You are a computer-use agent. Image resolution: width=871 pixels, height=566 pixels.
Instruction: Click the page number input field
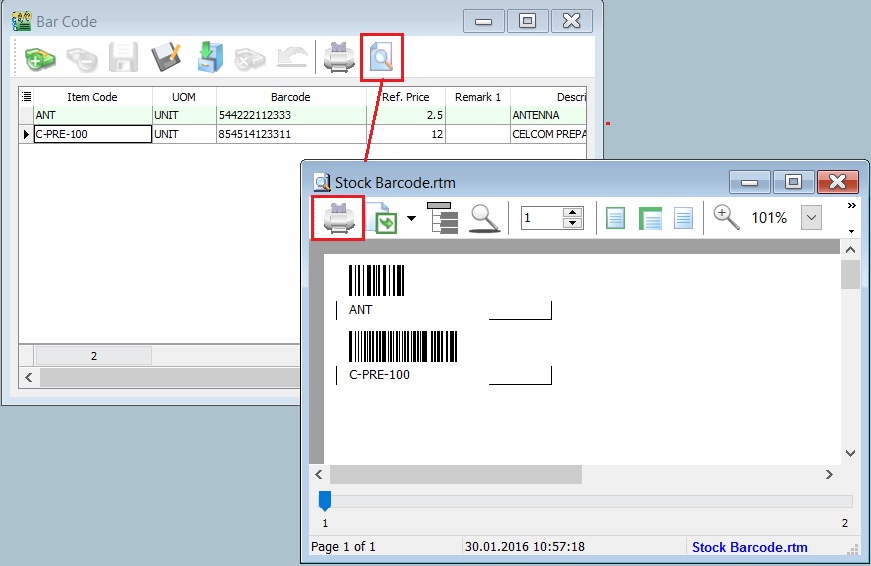(541, 218)
